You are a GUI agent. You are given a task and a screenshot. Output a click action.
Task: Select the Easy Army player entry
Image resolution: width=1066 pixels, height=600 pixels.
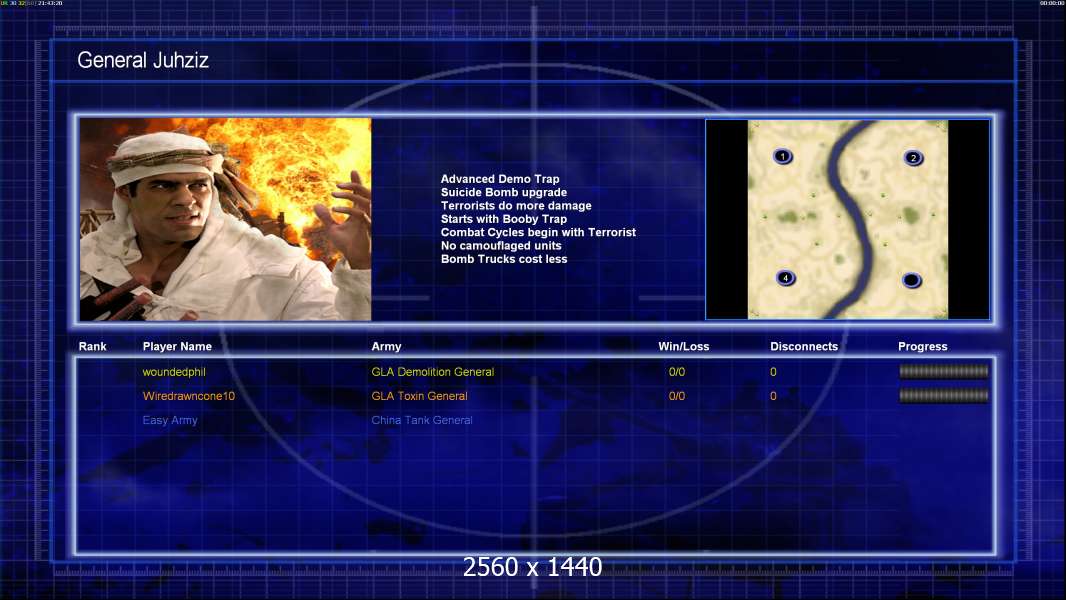[x=170, y=421]
